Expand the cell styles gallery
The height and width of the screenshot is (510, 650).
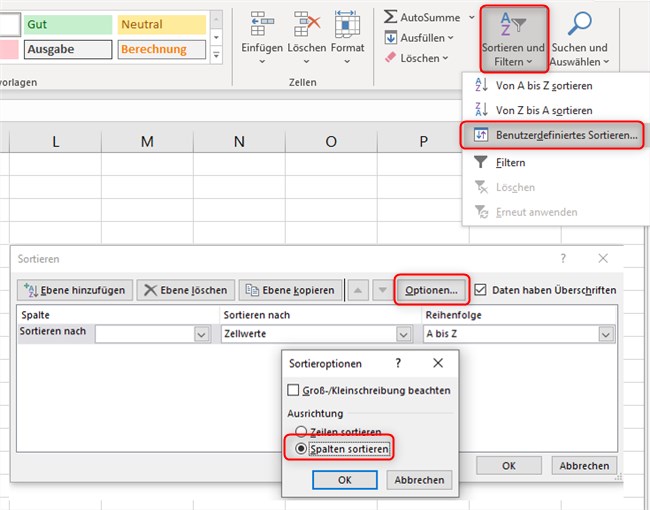click(216, 54)
